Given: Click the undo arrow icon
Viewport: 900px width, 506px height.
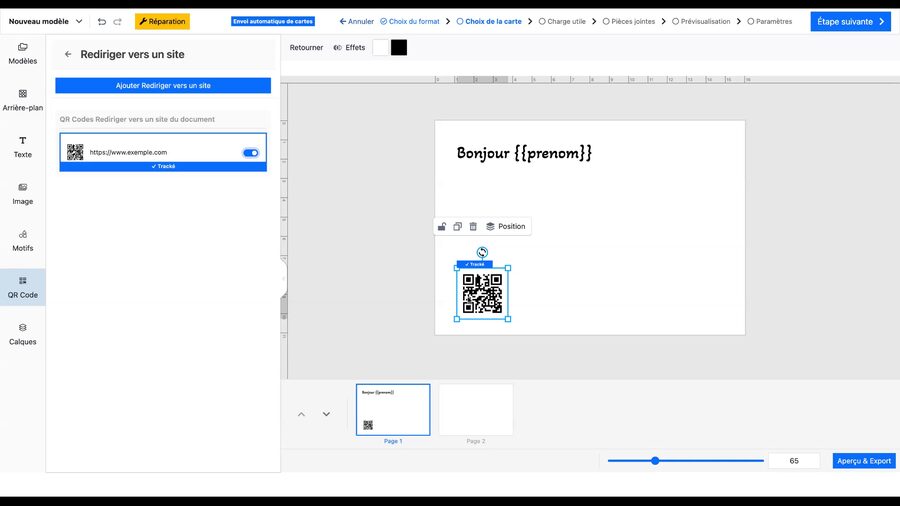Looking at the screenshot, I should coord(102,22).
